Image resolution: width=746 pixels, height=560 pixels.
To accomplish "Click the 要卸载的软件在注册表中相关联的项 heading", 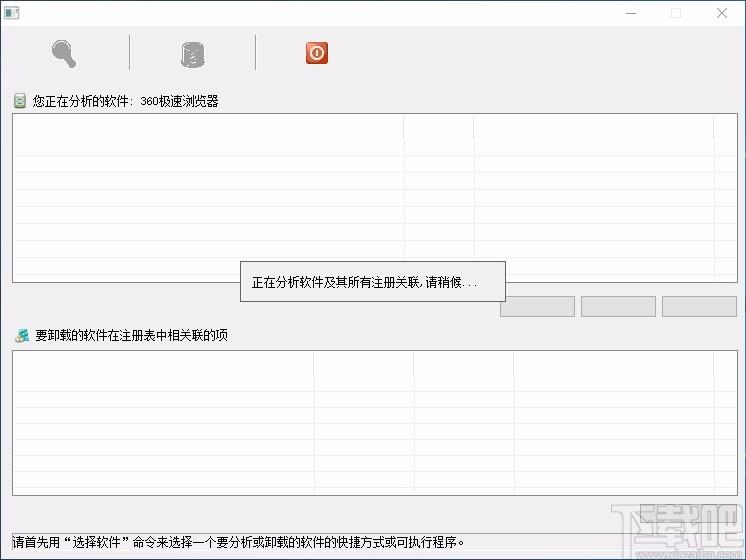I will click(x=132, y=335).
